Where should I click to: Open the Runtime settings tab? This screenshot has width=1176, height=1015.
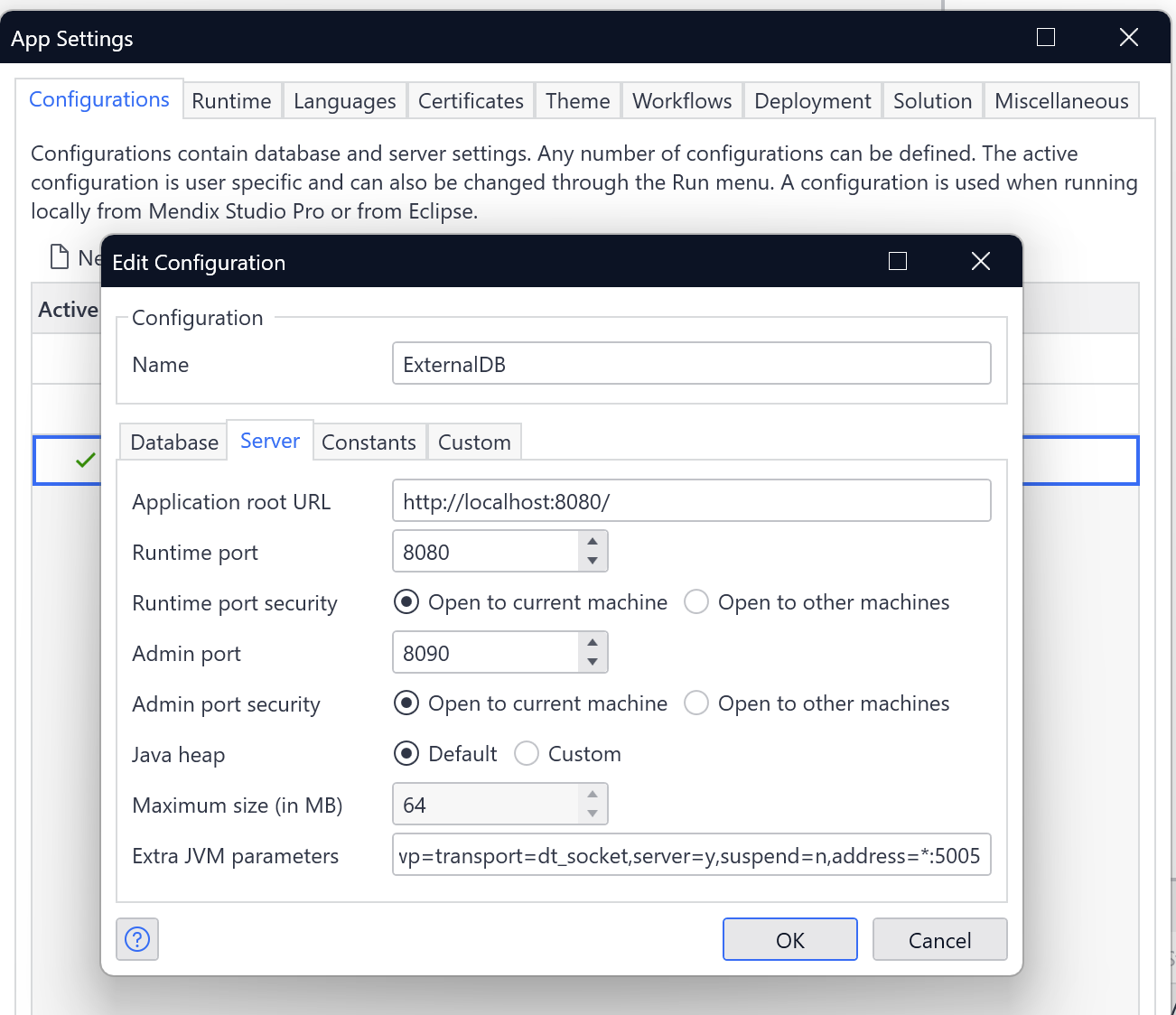point(231,100)
